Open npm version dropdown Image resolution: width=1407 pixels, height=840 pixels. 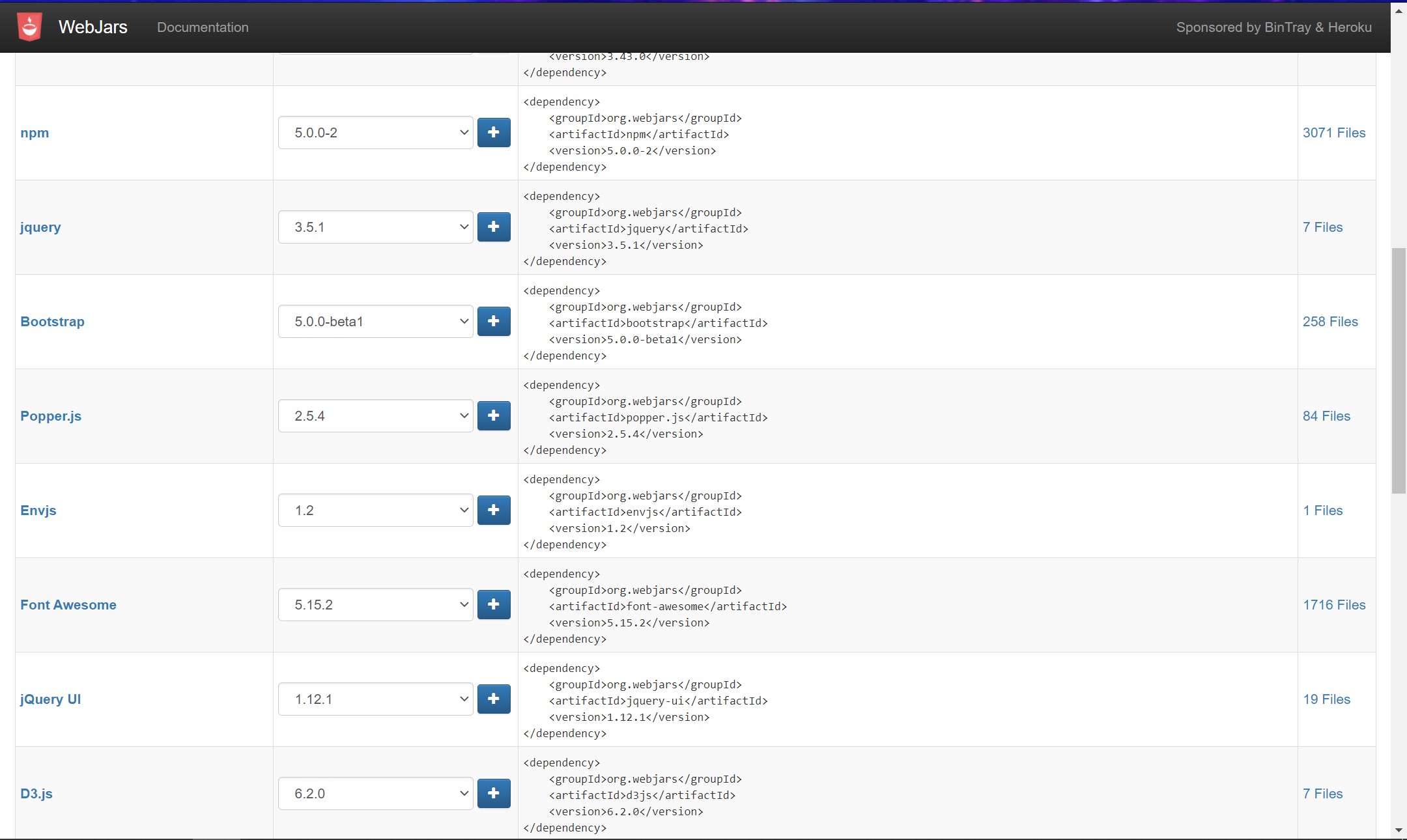[x=376, y=132]
